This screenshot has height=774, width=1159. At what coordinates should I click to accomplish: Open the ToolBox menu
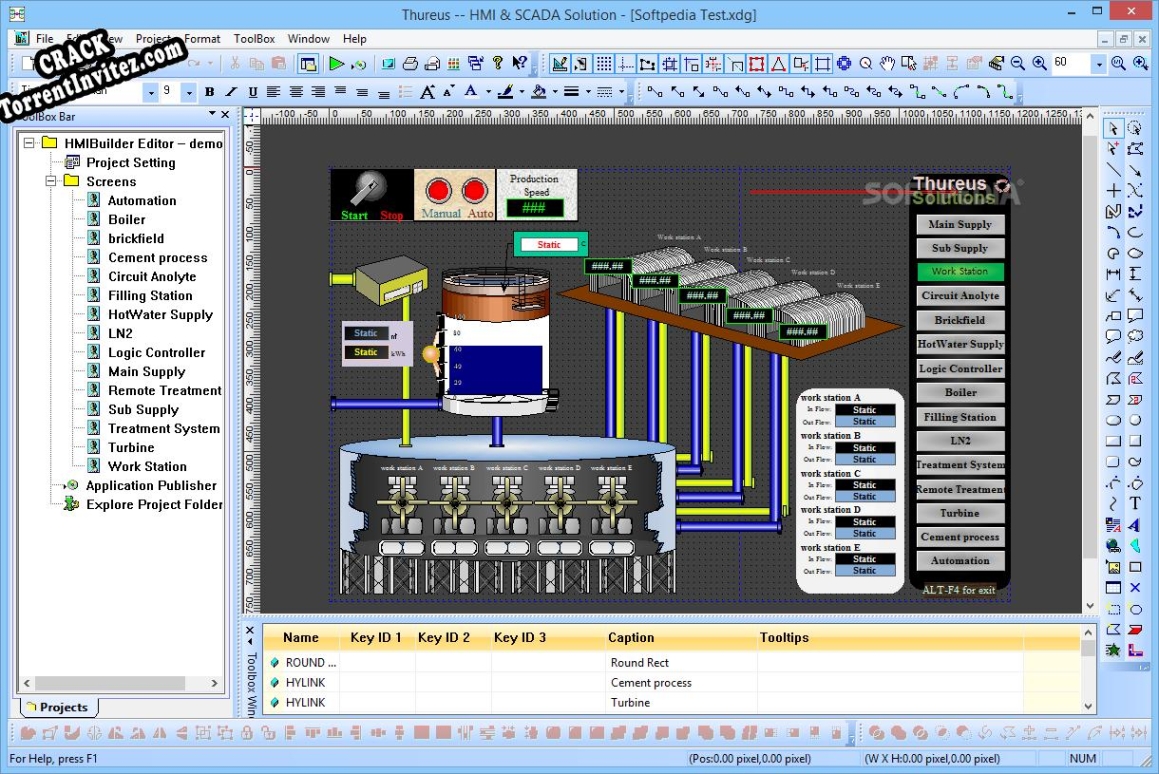tap(253, 38)
